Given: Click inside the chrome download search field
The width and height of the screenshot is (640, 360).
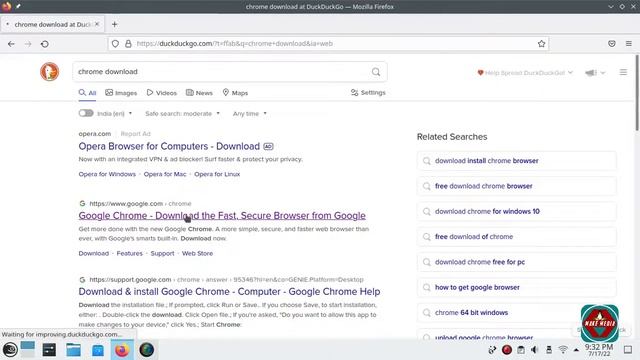Looking at the screenshot, I should (220, 72).
